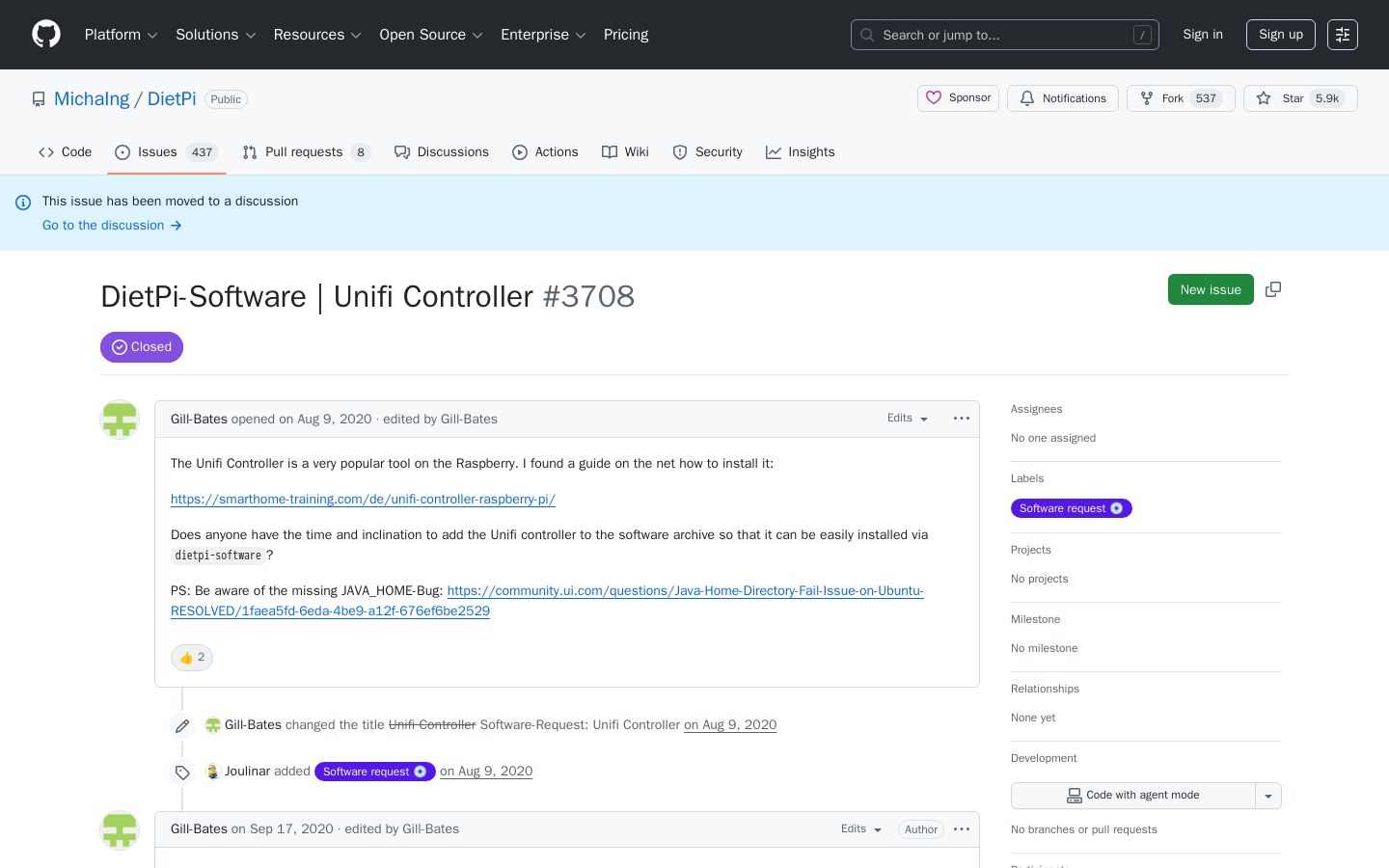
Task: Open options menu on first Gill-Bates comment
Action: click(x=962, y=419)
